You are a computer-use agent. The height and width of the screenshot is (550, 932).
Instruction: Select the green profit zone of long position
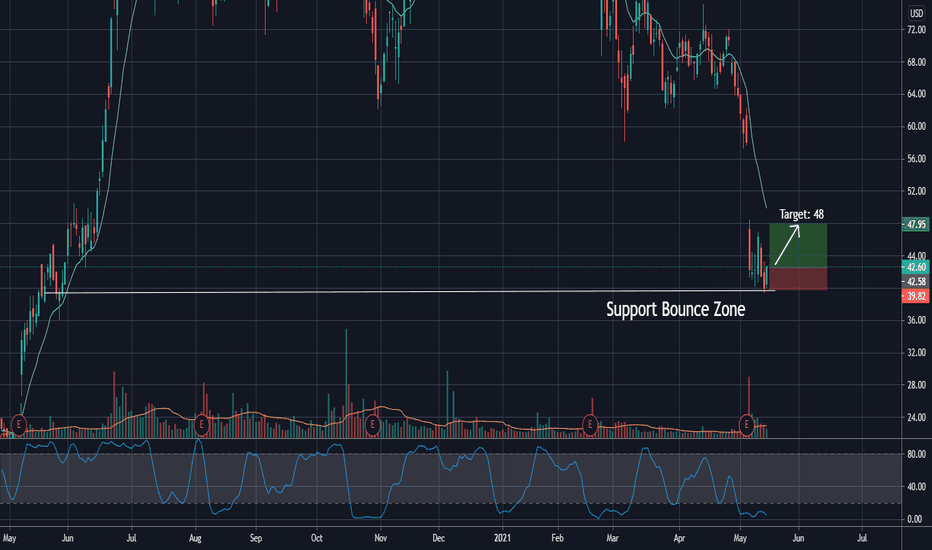coord(798,246)
